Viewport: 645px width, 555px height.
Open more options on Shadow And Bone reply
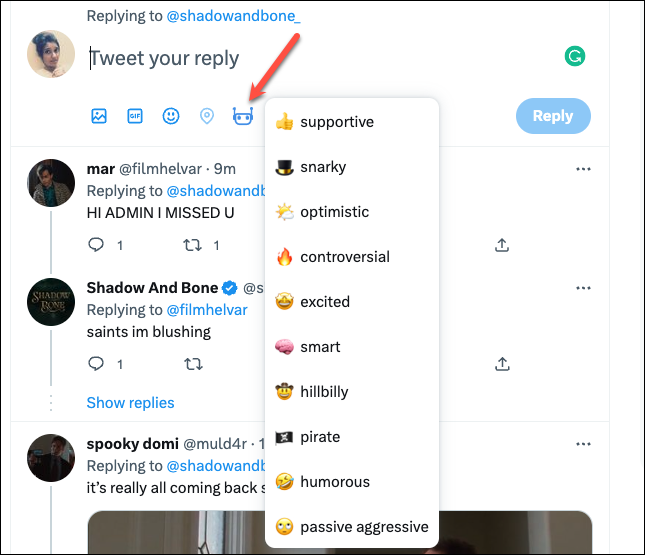pos(583,288)
